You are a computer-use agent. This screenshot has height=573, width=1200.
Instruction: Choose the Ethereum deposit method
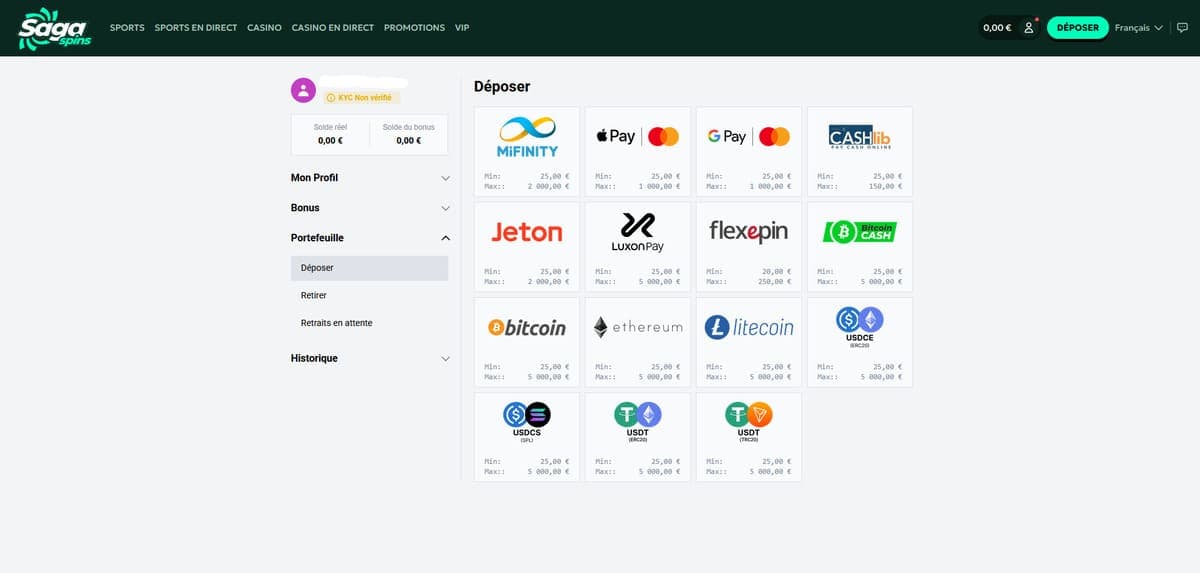pyautogui.click(x=638, y=341)
